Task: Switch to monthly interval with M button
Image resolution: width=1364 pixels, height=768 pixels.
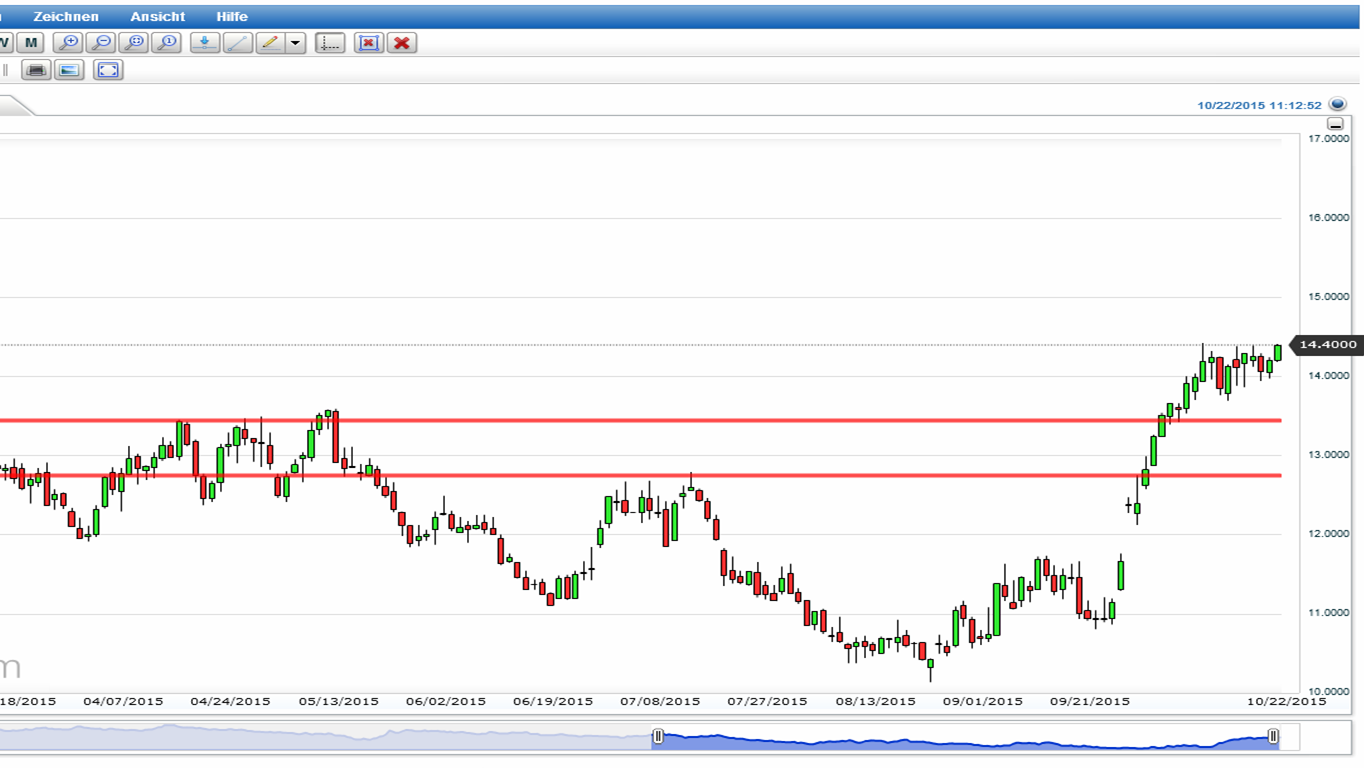Action: (32, 42)
